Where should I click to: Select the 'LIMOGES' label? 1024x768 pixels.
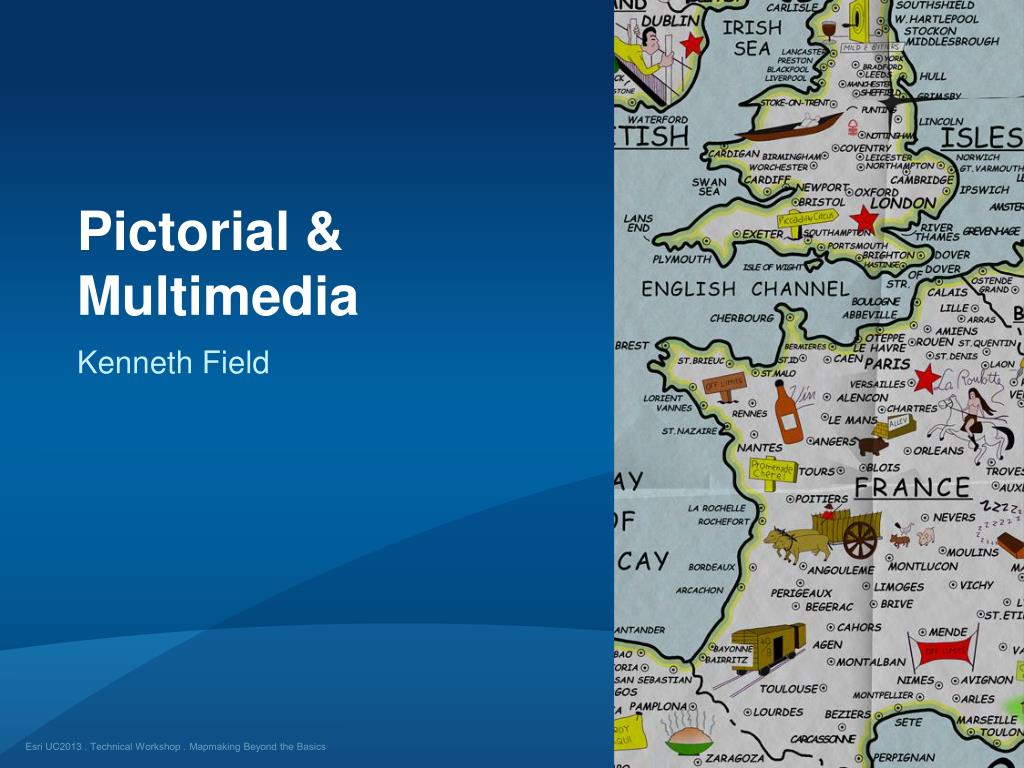(899, 586)
